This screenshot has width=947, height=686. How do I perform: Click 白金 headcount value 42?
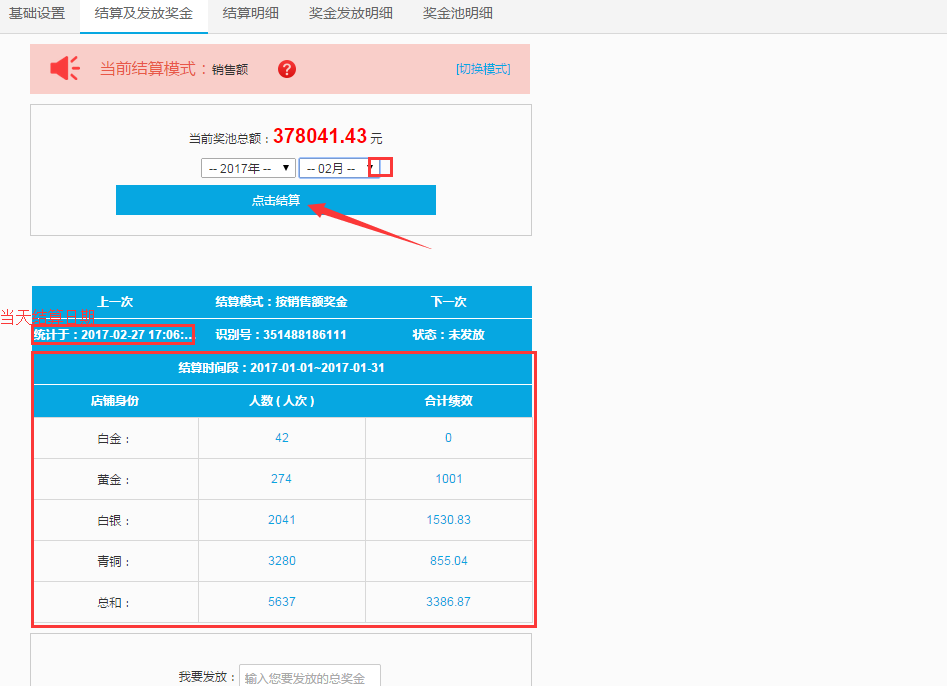[x=281, y=438]
